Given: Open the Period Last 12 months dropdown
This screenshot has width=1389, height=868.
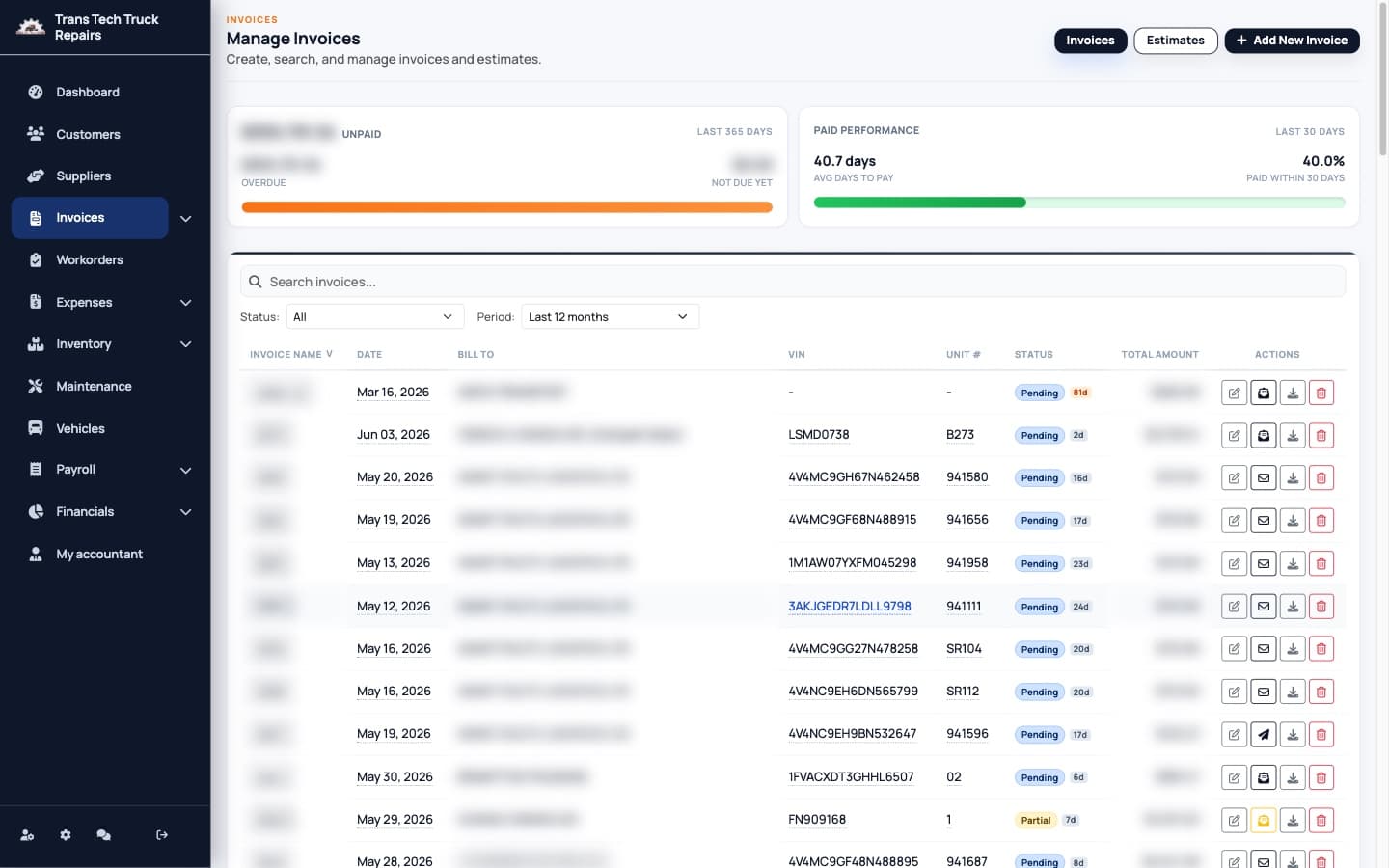Looking at the screenshot, I should [x=610, y=316].
